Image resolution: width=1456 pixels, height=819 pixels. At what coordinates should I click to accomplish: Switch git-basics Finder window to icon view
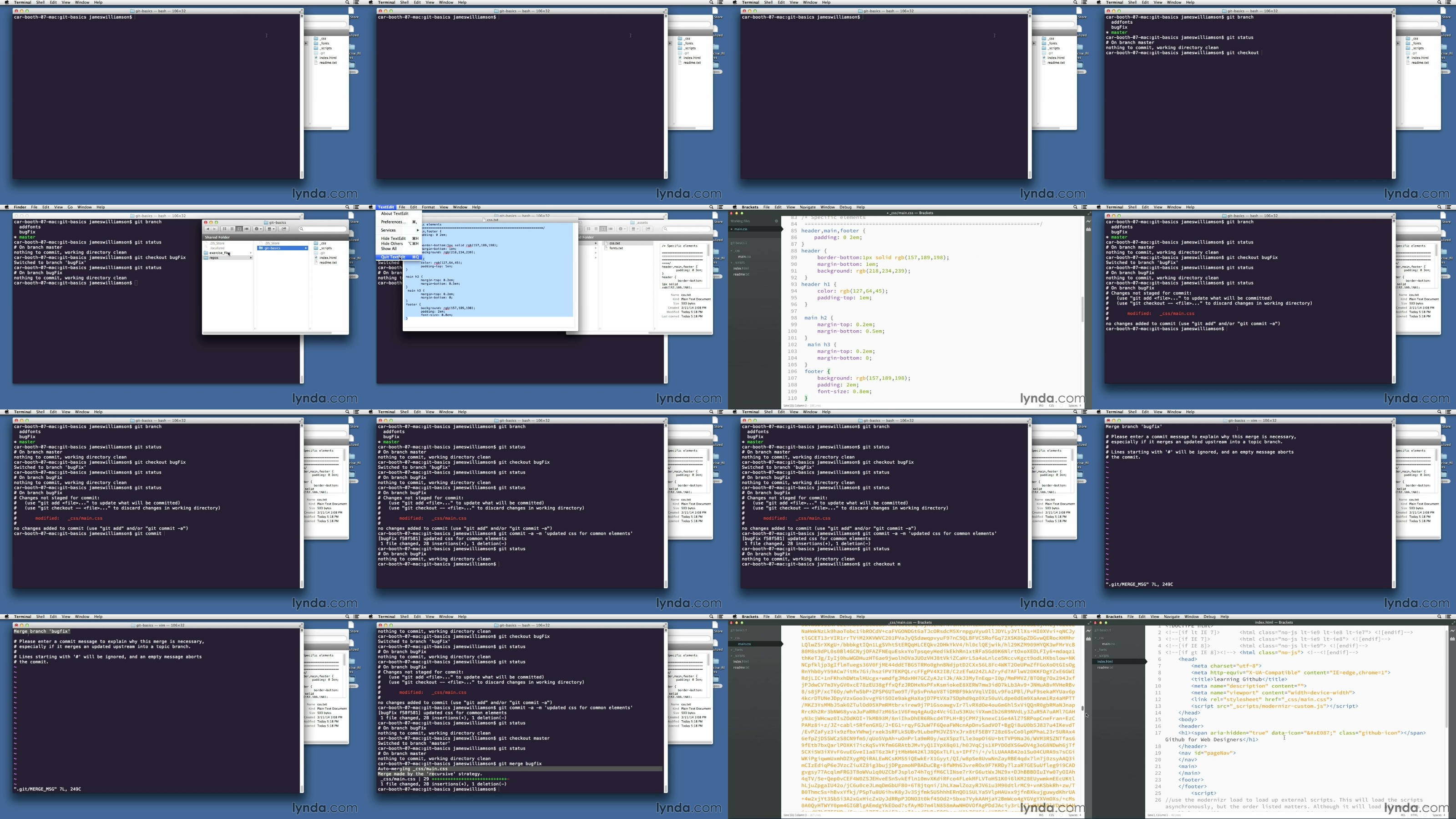click(x=224, y=229)
